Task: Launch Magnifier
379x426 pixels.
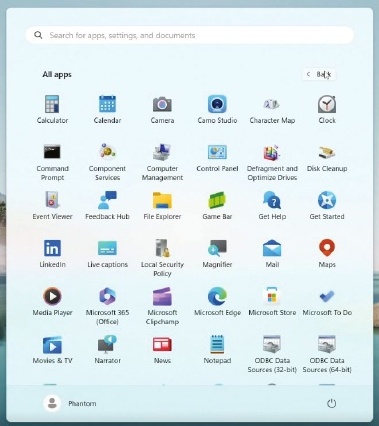Action: (217, 253)
